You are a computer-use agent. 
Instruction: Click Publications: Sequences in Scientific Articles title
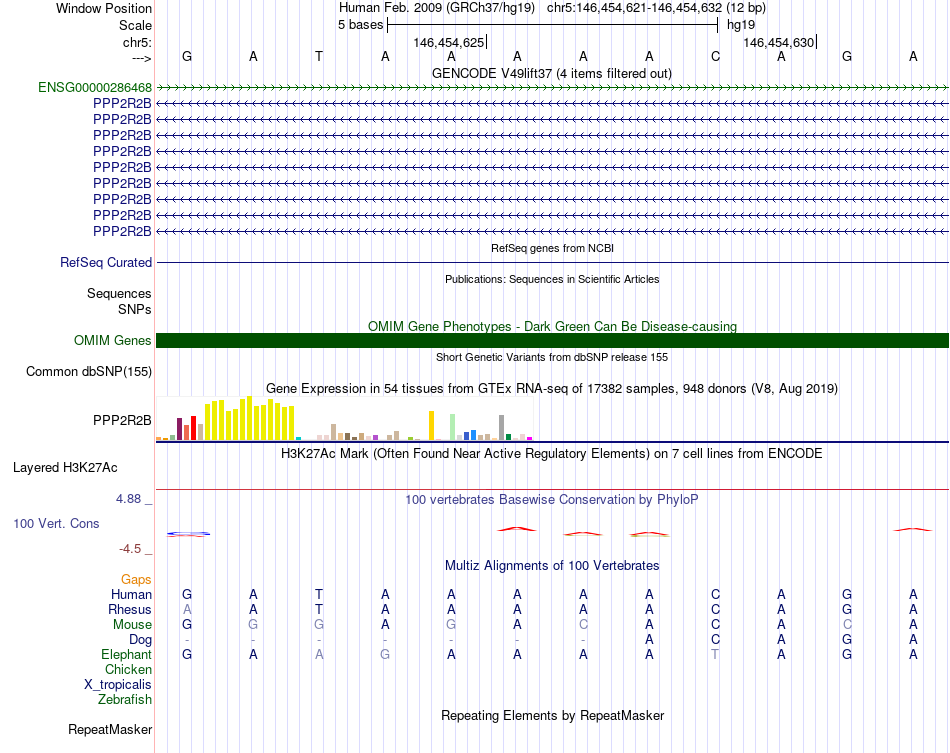coord(552,279)
